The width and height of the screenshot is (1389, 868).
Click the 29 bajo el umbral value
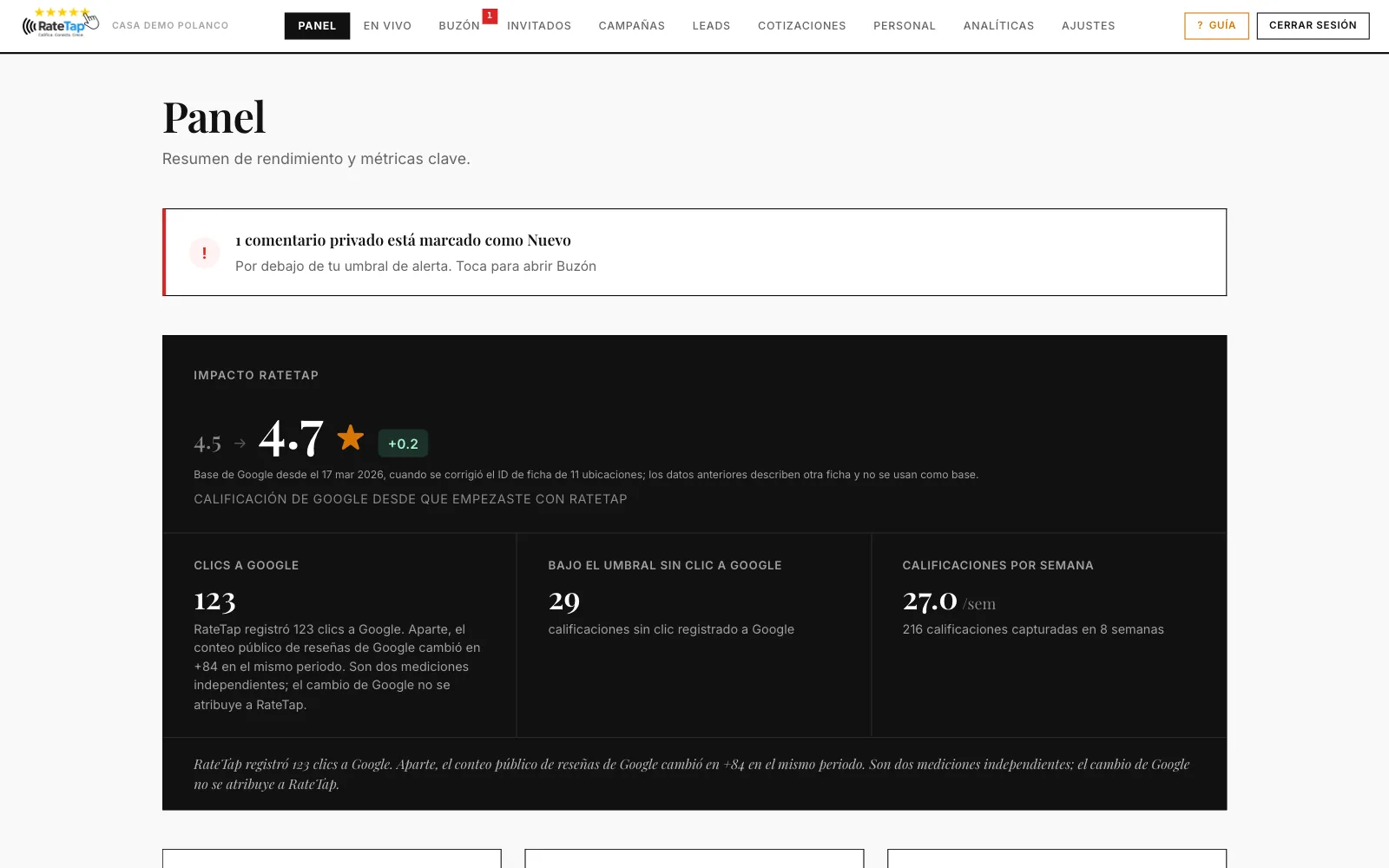[x=564, y=601]
